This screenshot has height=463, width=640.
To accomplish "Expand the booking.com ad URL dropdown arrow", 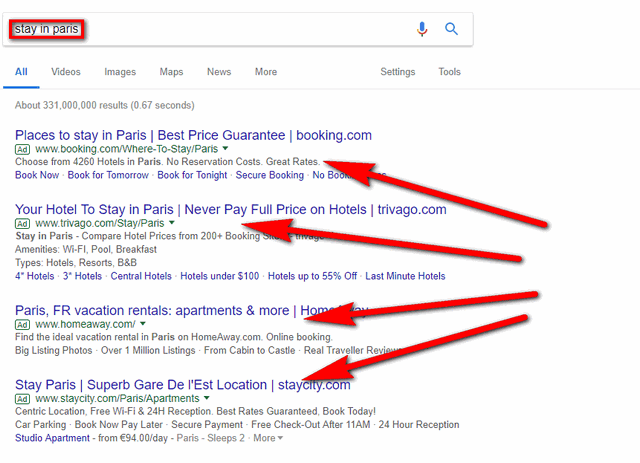I will click(223, 149).
